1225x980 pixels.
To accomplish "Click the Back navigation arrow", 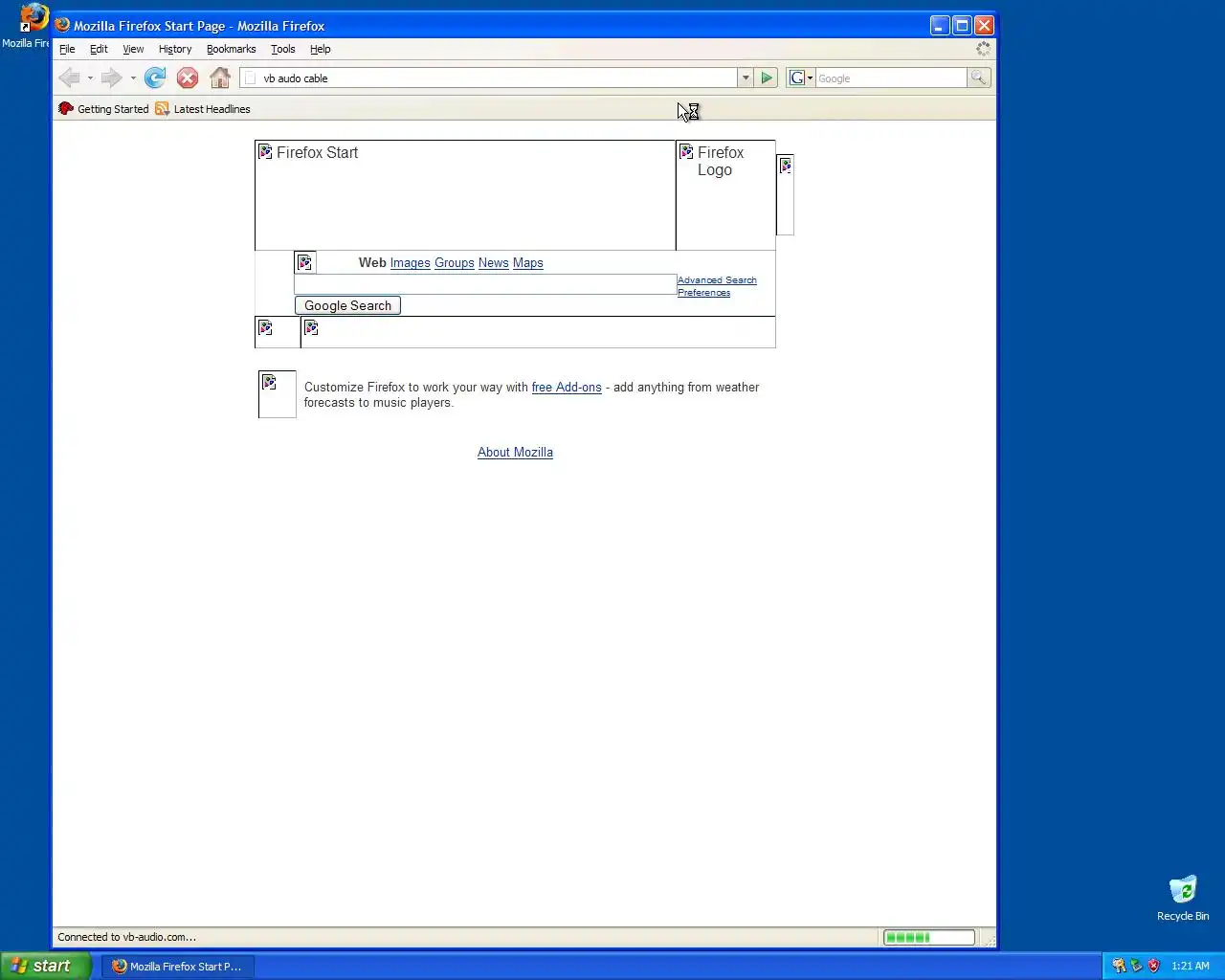I will (69, 78).
